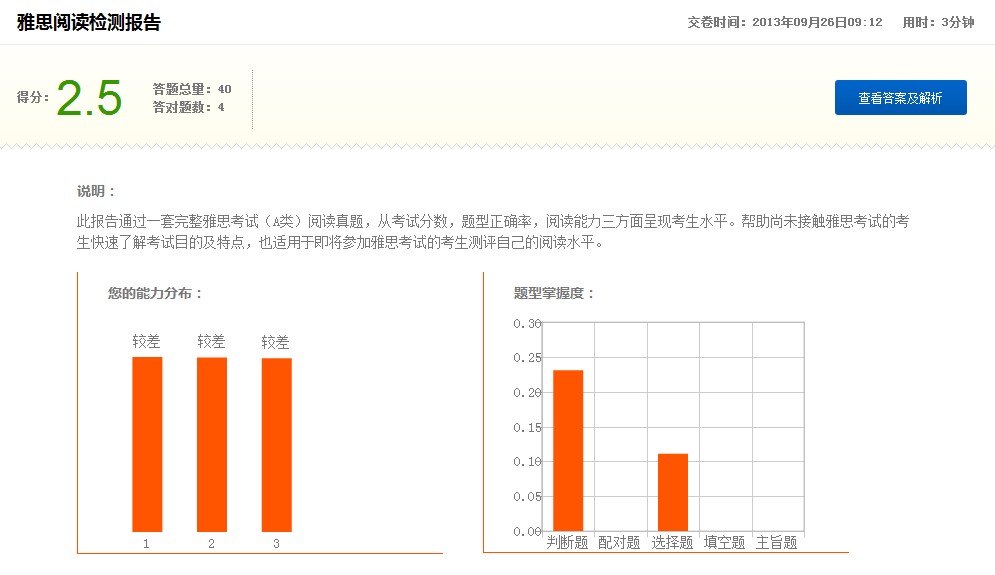The image size is (995, 575).
Task: Click the 雅思阅读检测报告 page title
Action: pyautogui.click(x=89, y=22)
